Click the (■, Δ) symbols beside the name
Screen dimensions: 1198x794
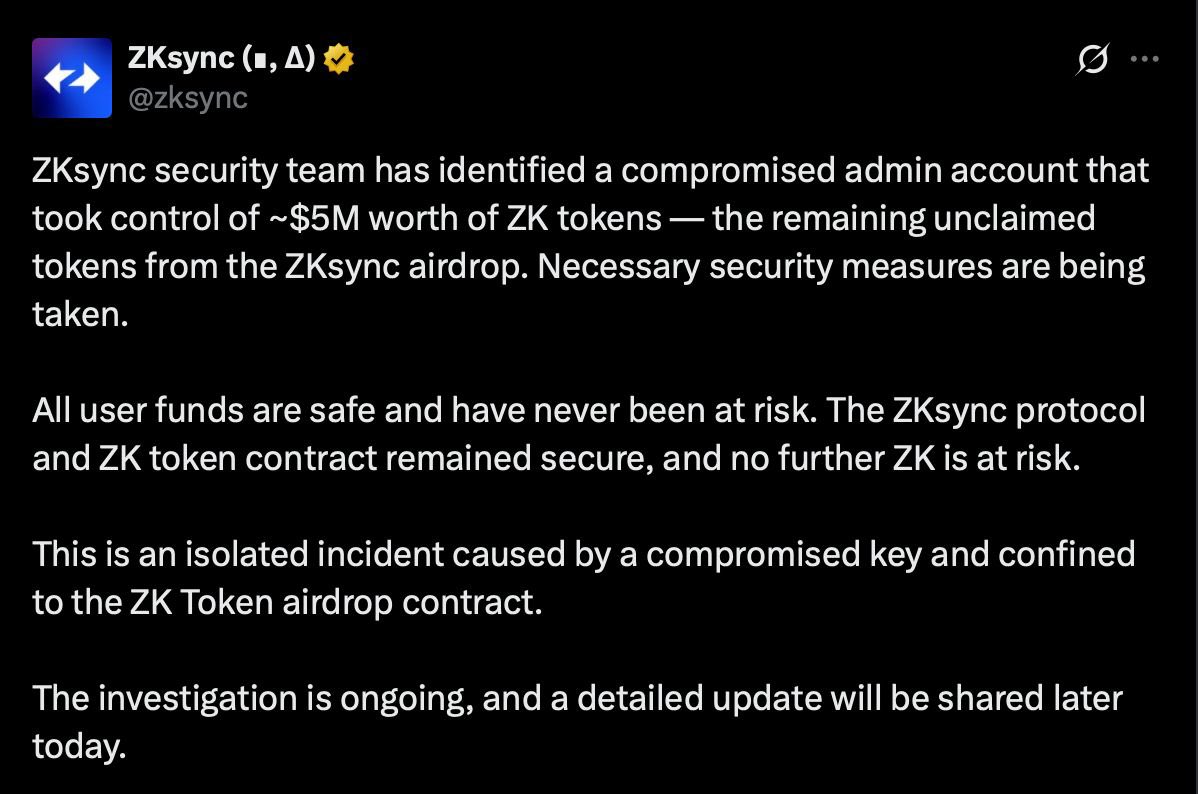[281, 58]
